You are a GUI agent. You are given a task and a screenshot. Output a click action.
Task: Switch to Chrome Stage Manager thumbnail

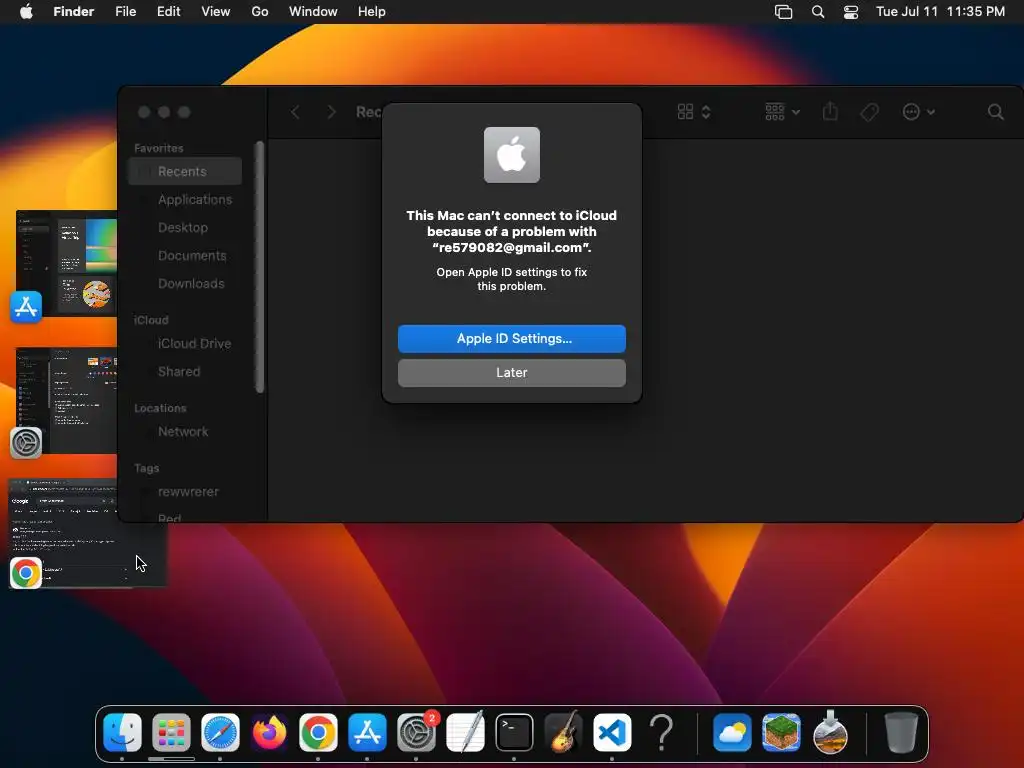88,533
